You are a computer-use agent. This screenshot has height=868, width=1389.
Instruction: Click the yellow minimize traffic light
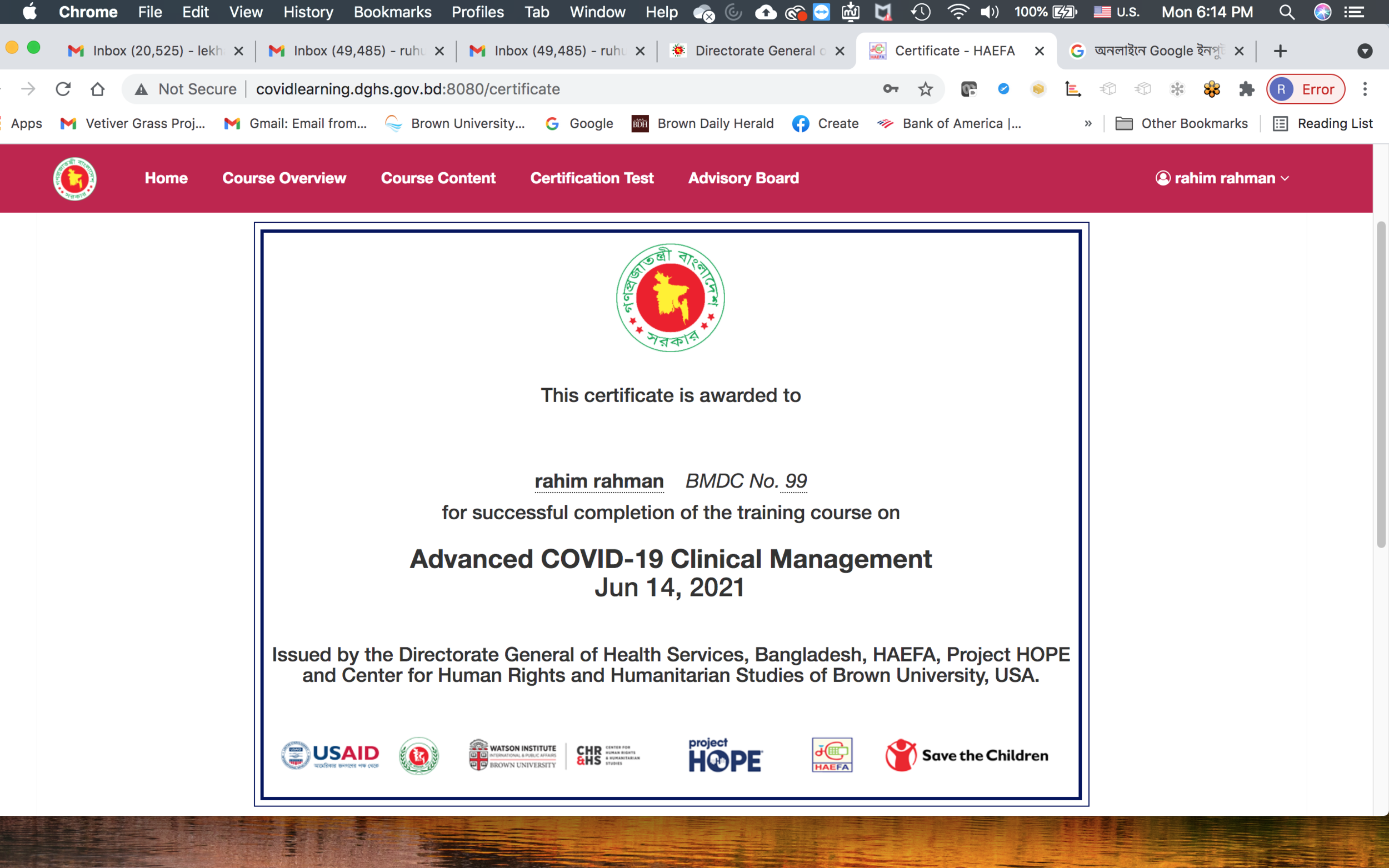(x=12, y=48)
